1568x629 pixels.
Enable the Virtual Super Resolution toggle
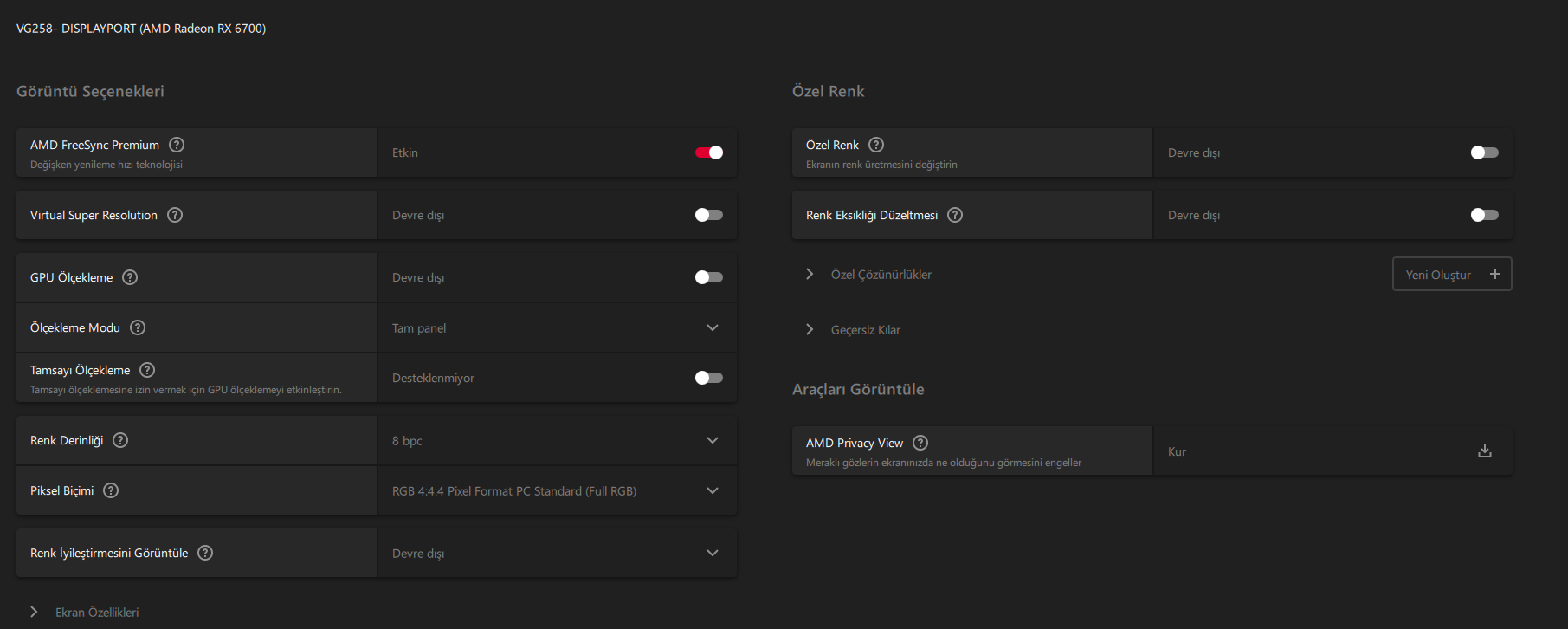pos(708,215)
